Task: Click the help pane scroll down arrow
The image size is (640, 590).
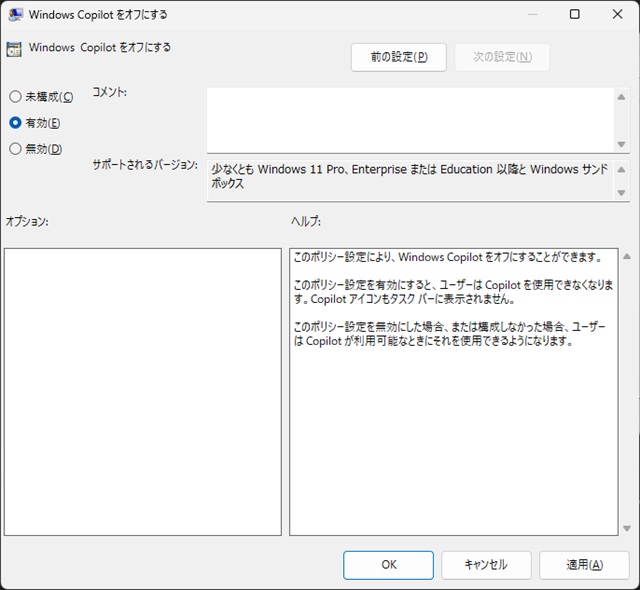Action: pos(627,528)
